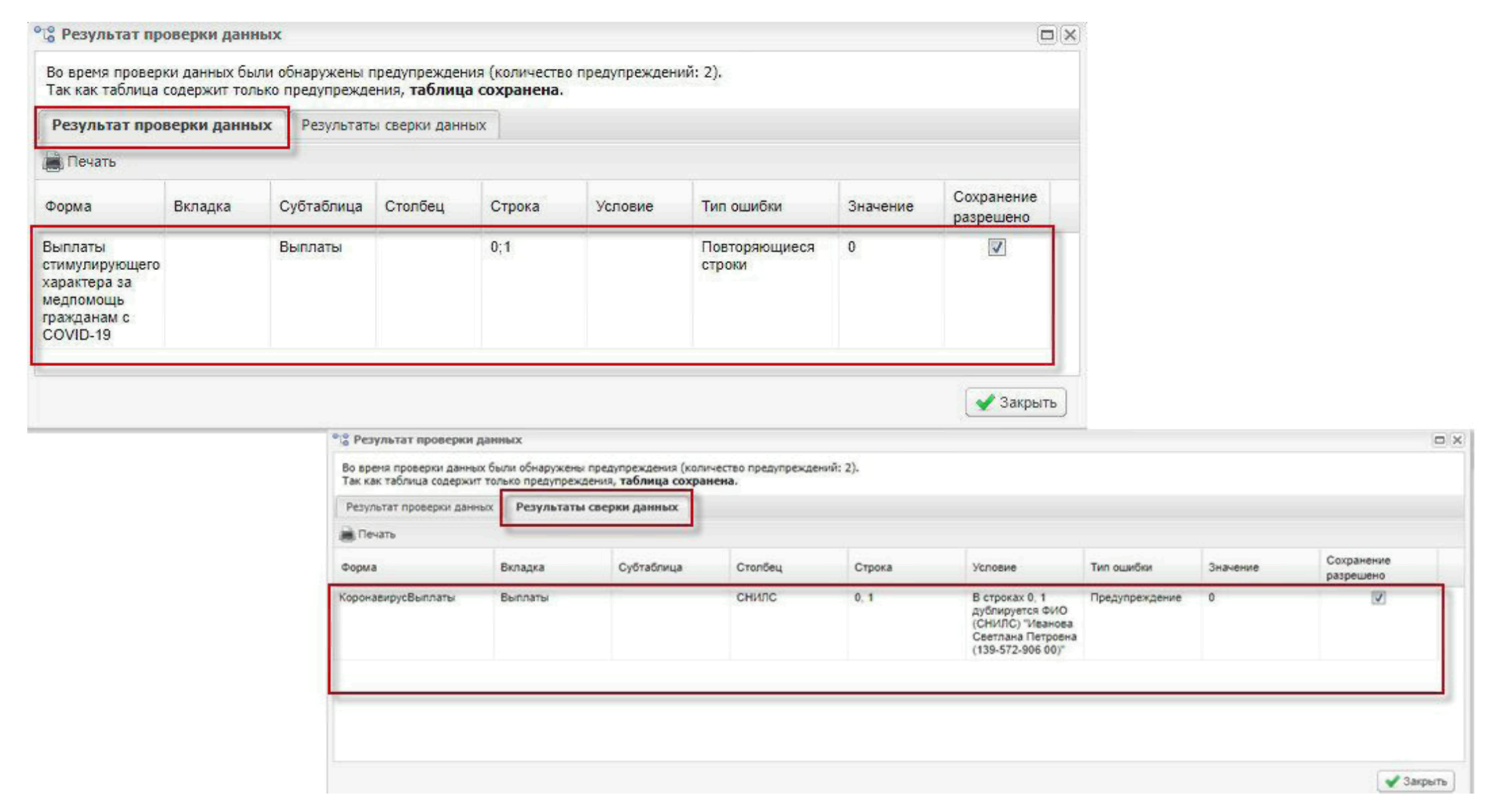
Task: Close the lower dialog with the X icon
Action: coord(1457,440)
